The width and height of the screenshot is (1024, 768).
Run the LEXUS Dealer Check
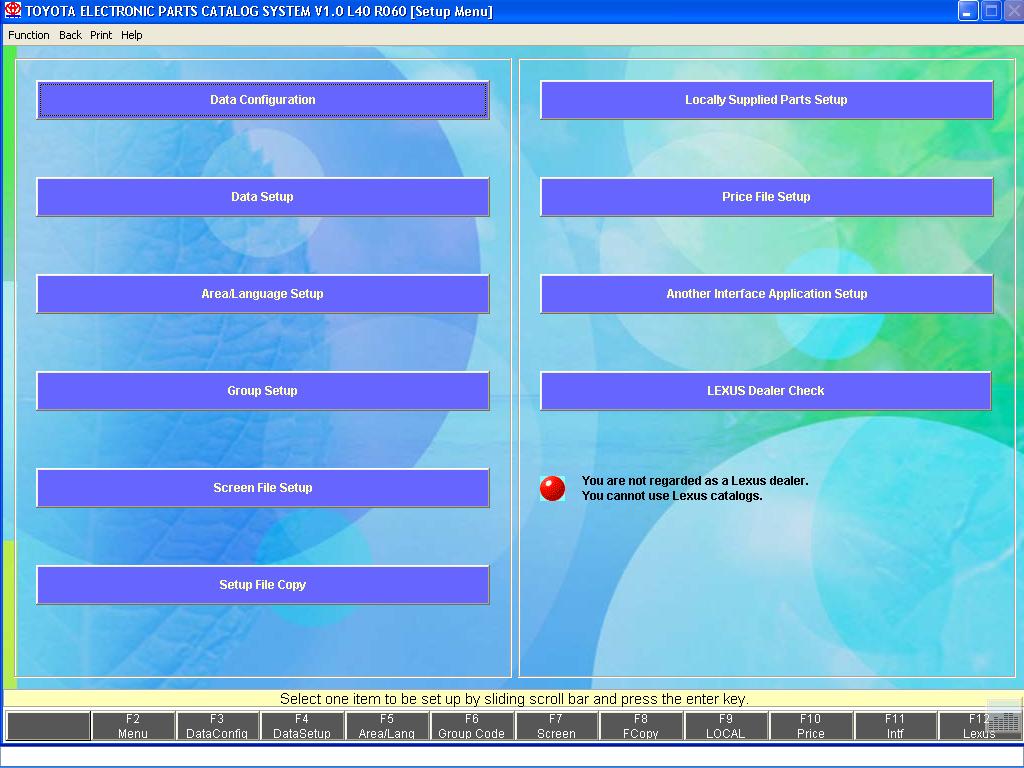pyautogui.click(x=766, y=391)
